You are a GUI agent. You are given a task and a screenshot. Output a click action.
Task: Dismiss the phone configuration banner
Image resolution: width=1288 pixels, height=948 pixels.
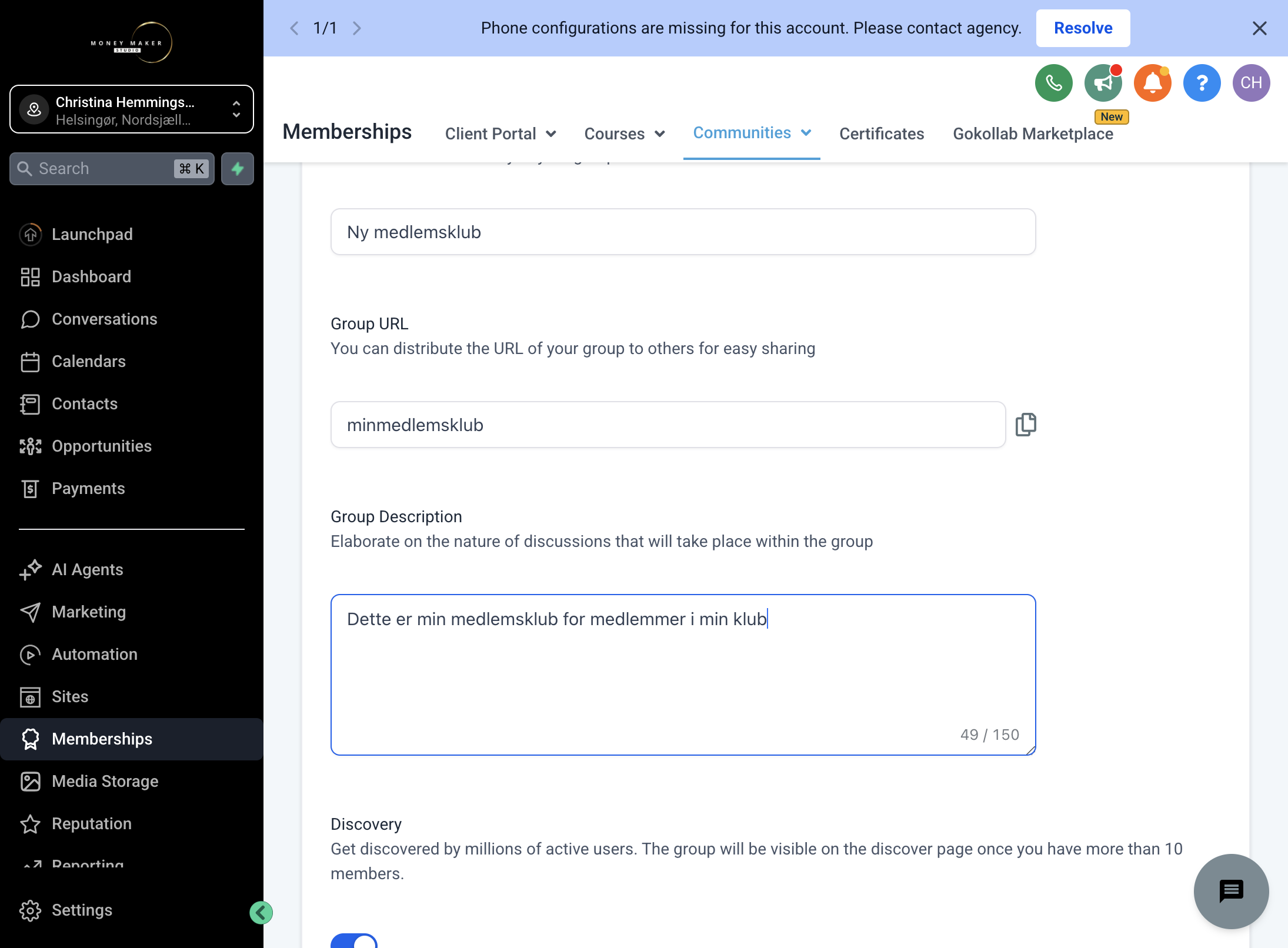[x=1259, y=28]
